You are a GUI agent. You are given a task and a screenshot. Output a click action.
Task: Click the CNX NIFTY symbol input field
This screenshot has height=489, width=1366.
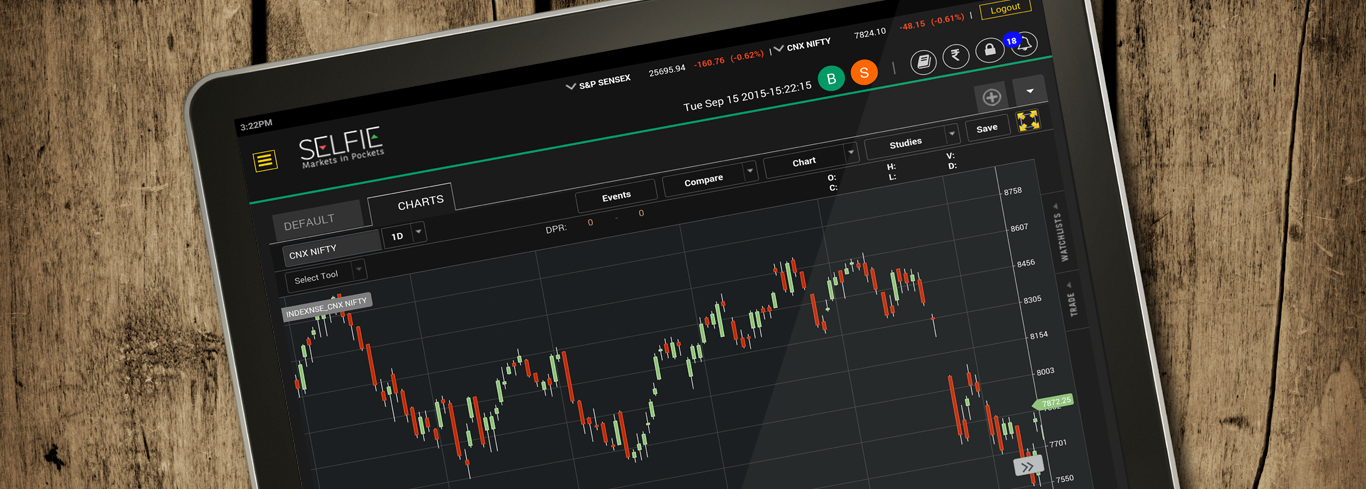331,248
